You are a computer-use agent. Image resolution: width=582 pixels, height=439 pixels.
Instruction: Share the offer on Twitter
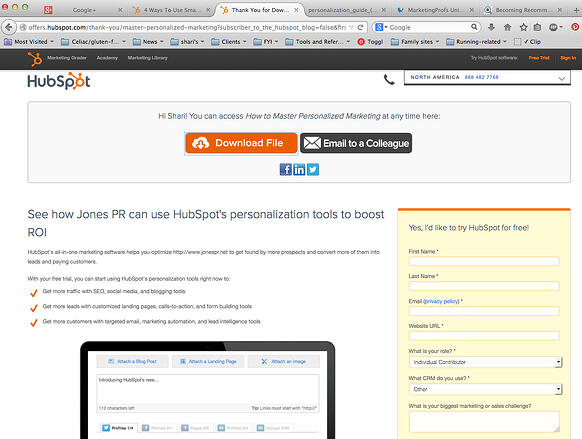pos(313,169)
